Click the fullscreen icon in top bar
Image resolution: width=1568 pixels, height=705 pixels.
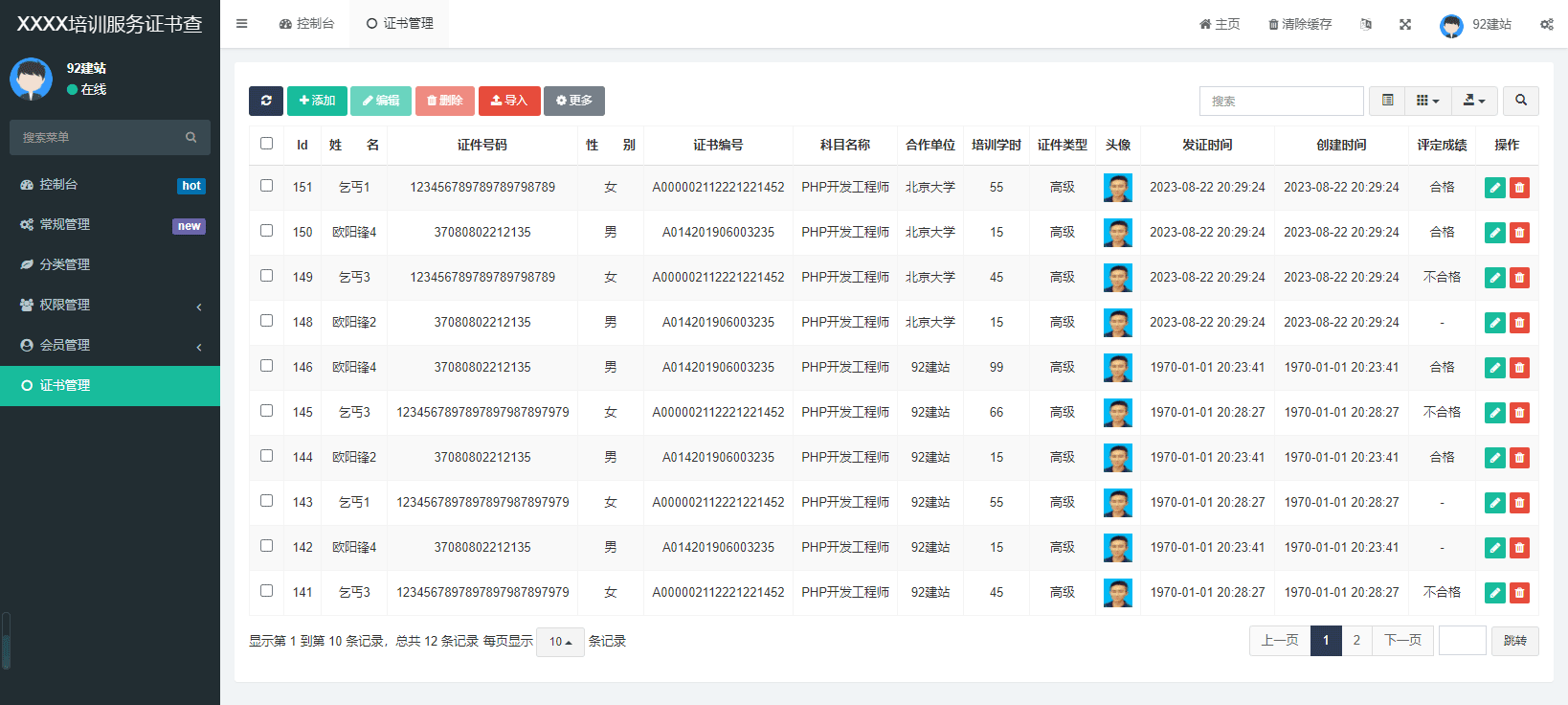click(x=1405, y=24)
